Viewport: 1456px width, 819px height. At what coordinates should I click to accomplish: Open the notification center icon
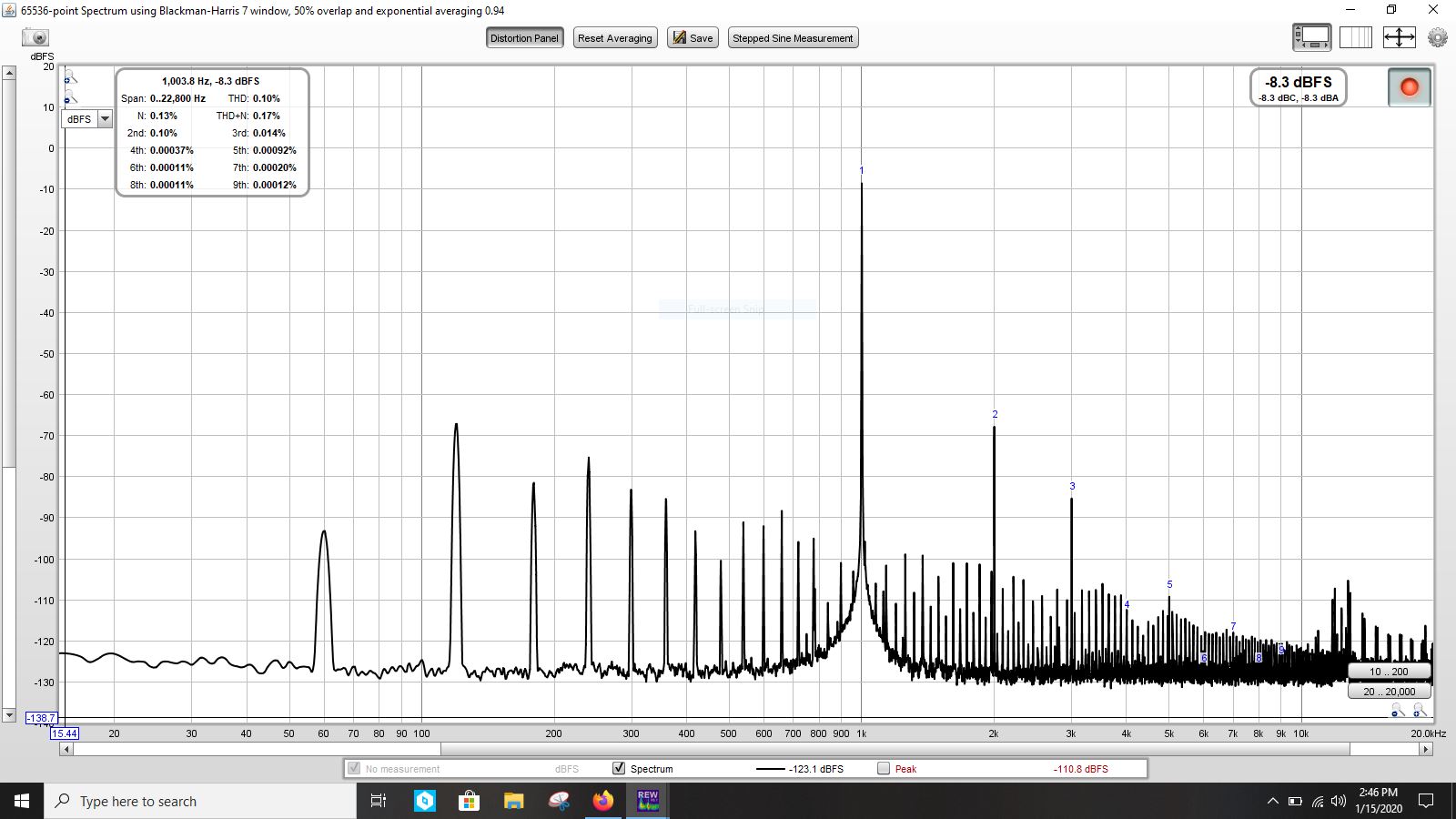1426,801
